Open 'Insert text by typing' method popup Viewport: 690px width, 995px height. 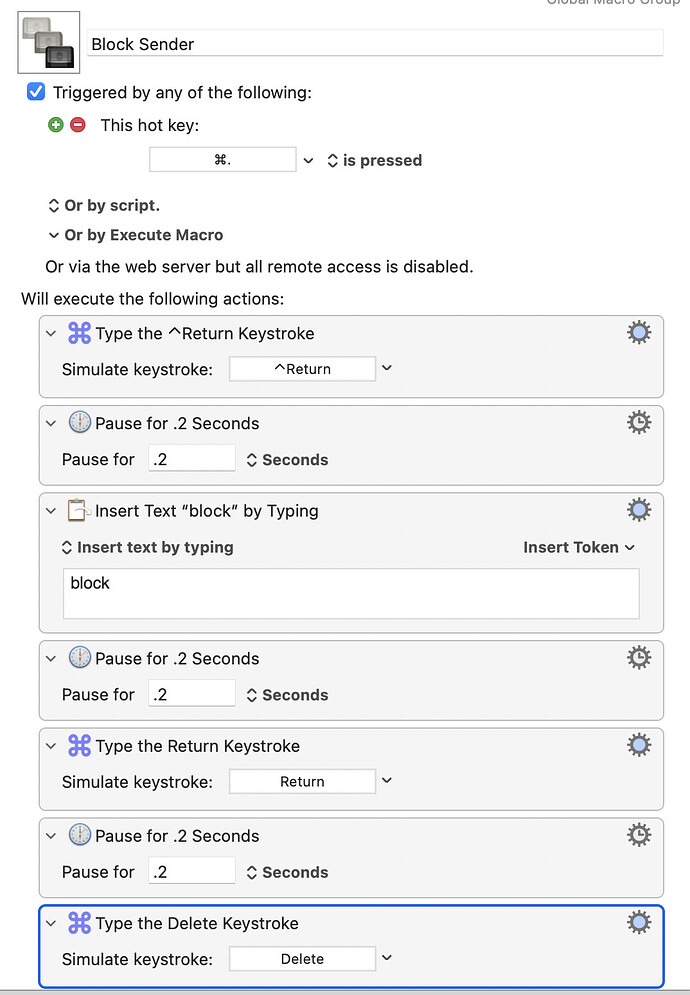147,547
